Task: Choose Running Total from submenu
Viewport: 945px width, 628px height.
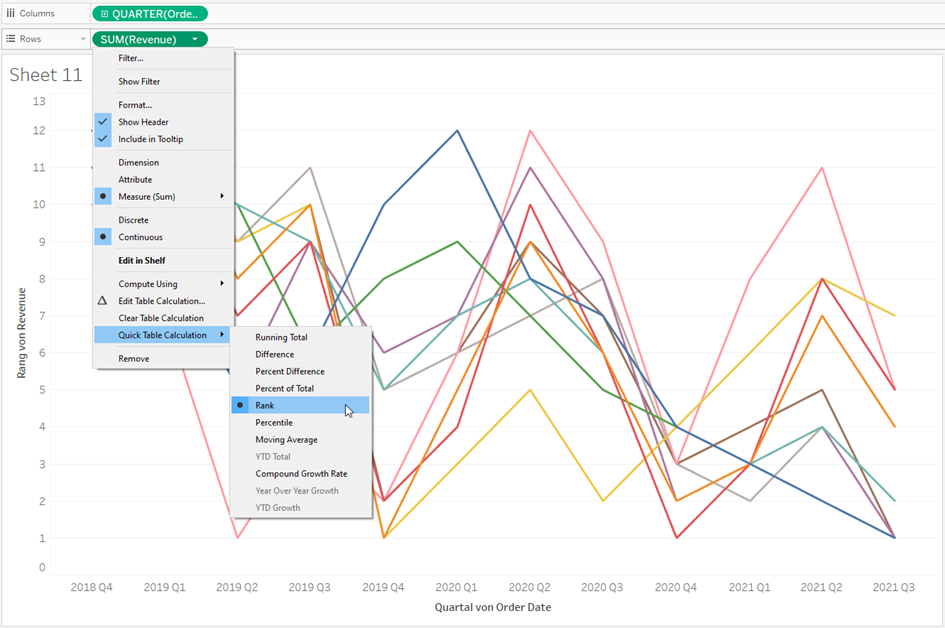Action: pos(300,338)
